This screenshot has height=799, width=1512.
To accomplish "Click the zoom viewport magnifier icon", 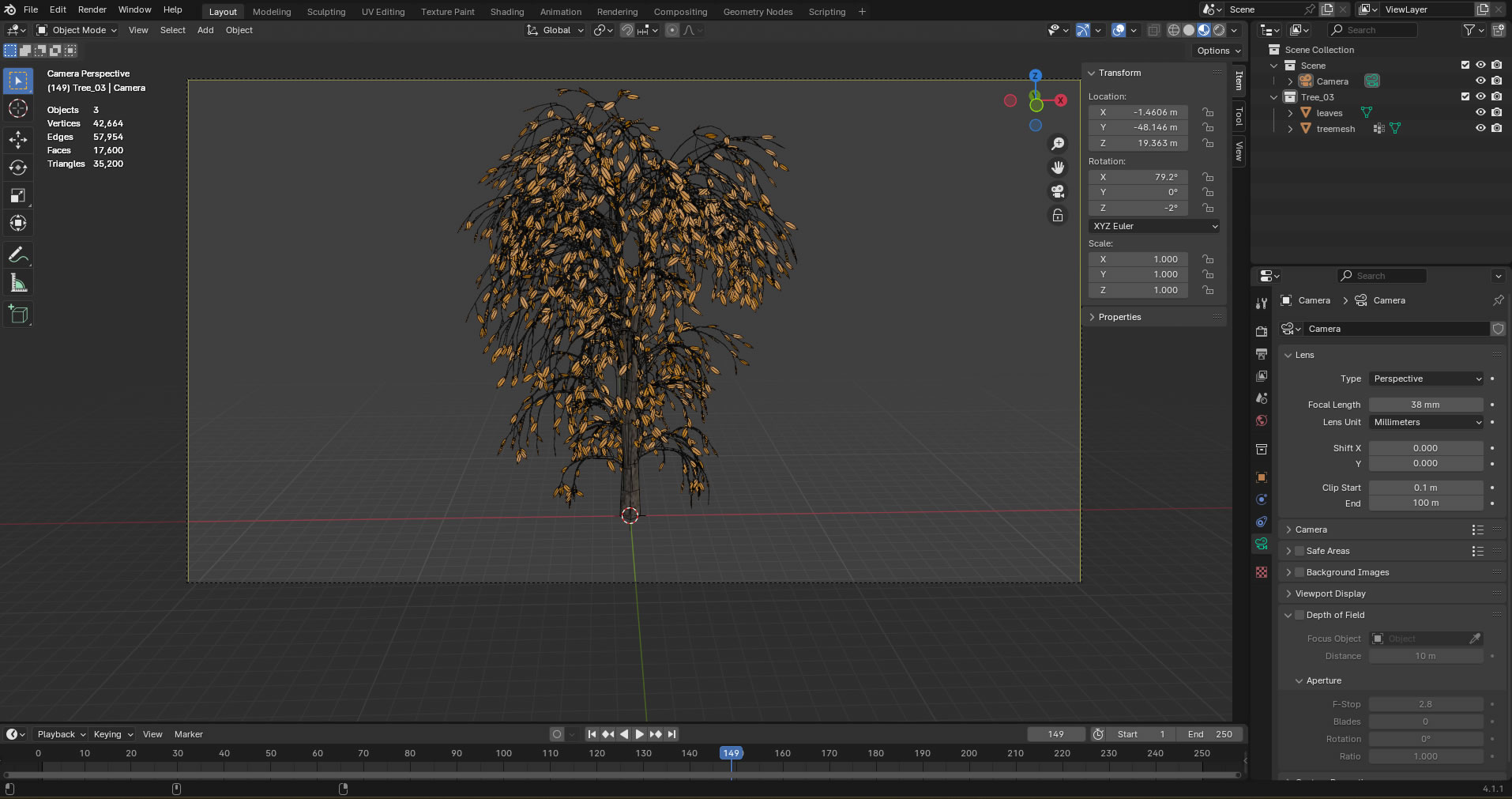I will pyautogui.click(x=1058, y=144).
